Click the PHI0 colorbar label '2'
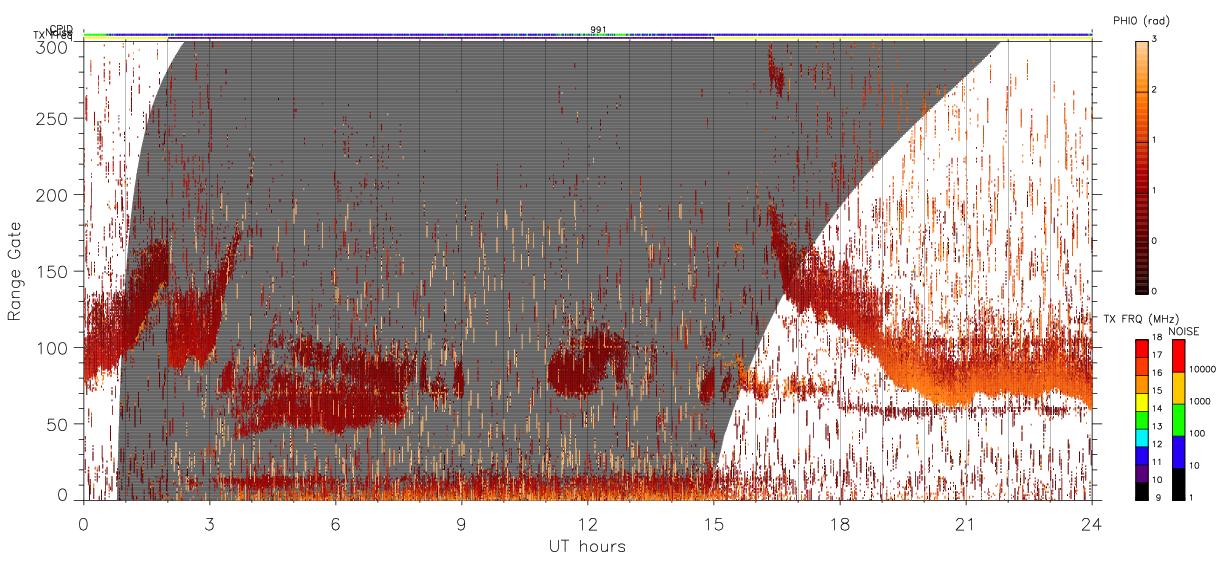This screenshot has height=567, width=1228. [1156, 91]
